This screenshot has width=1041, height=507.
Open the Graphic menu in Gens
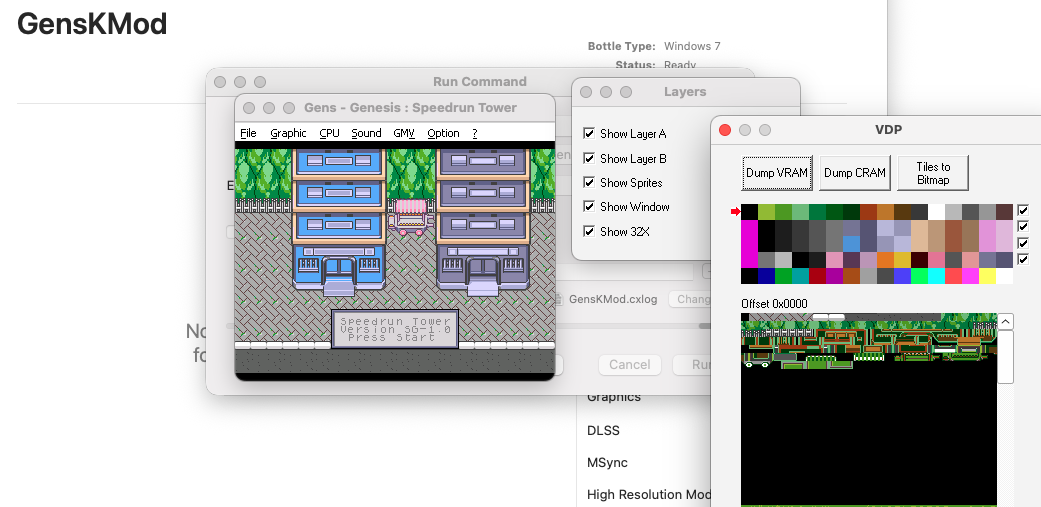click(288, 133)
